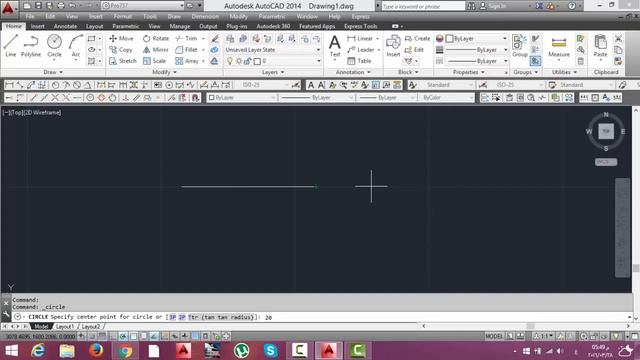Expand the Draw panel
The width and height of the screenshot is (640, 360).
53,72
